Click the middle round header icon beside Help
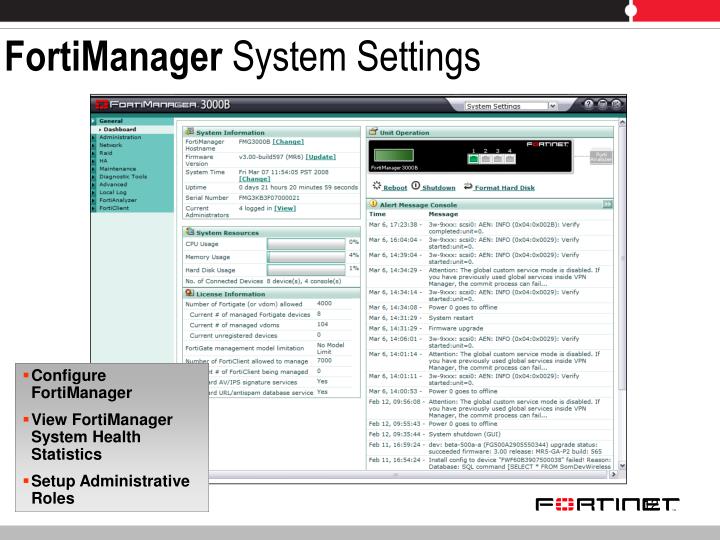 click(x=602, y=104)
